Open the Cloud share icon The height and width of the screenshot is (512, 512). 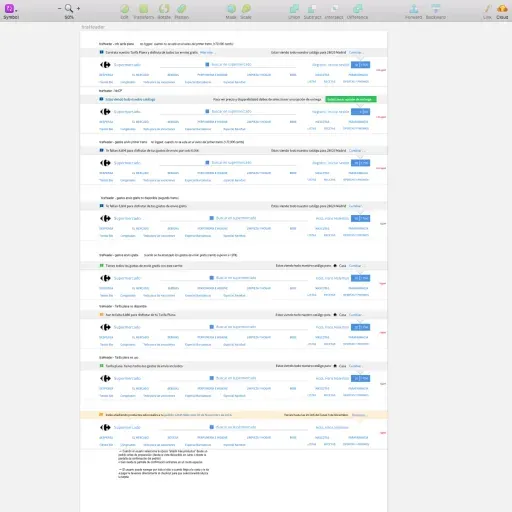pyautogui.click(x=502, y=9)
